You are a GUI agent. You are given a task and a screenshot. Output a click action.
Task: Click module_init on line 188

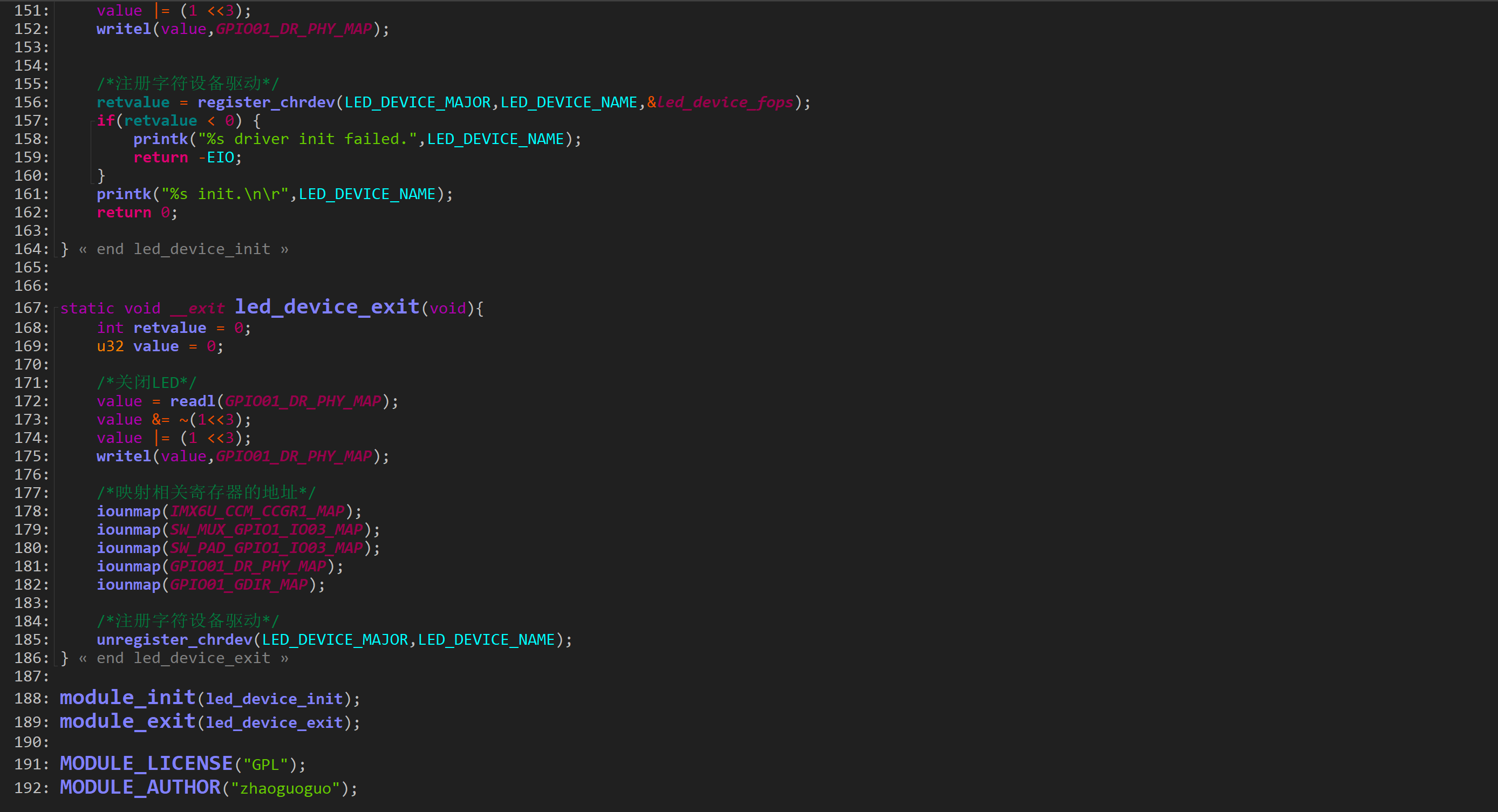[127, 697]
